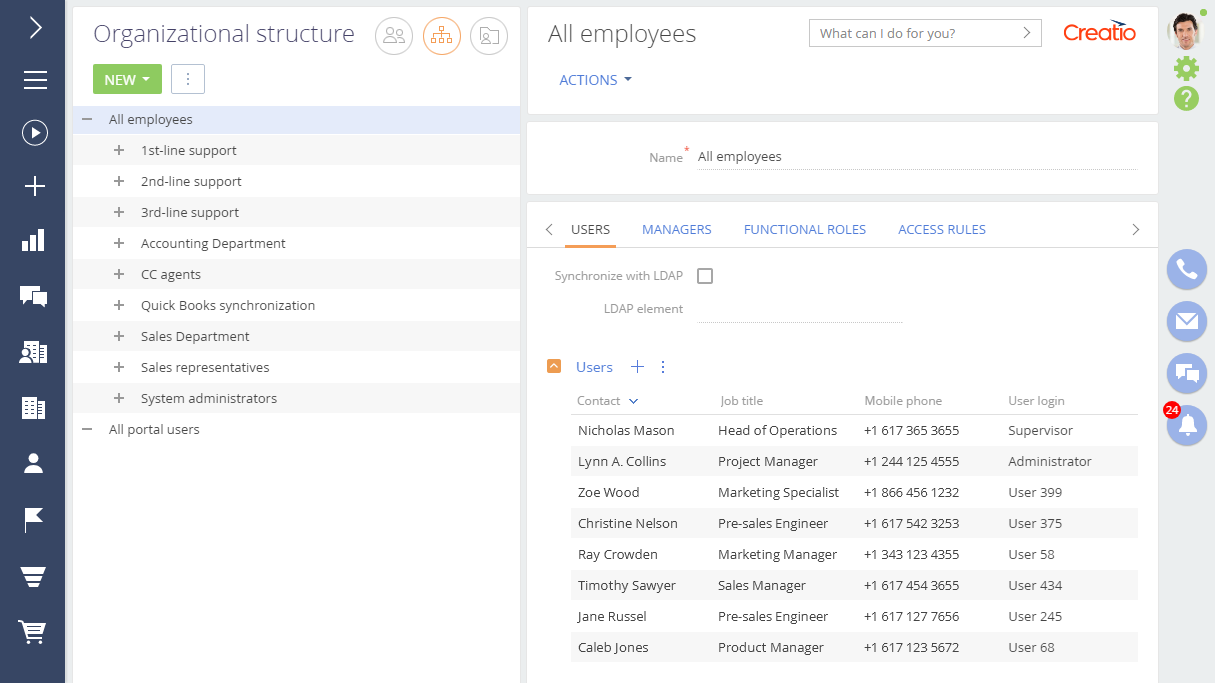The image size is (1215, 683).
Task: Collapse the All employees tree node
Action: point(87,119)
